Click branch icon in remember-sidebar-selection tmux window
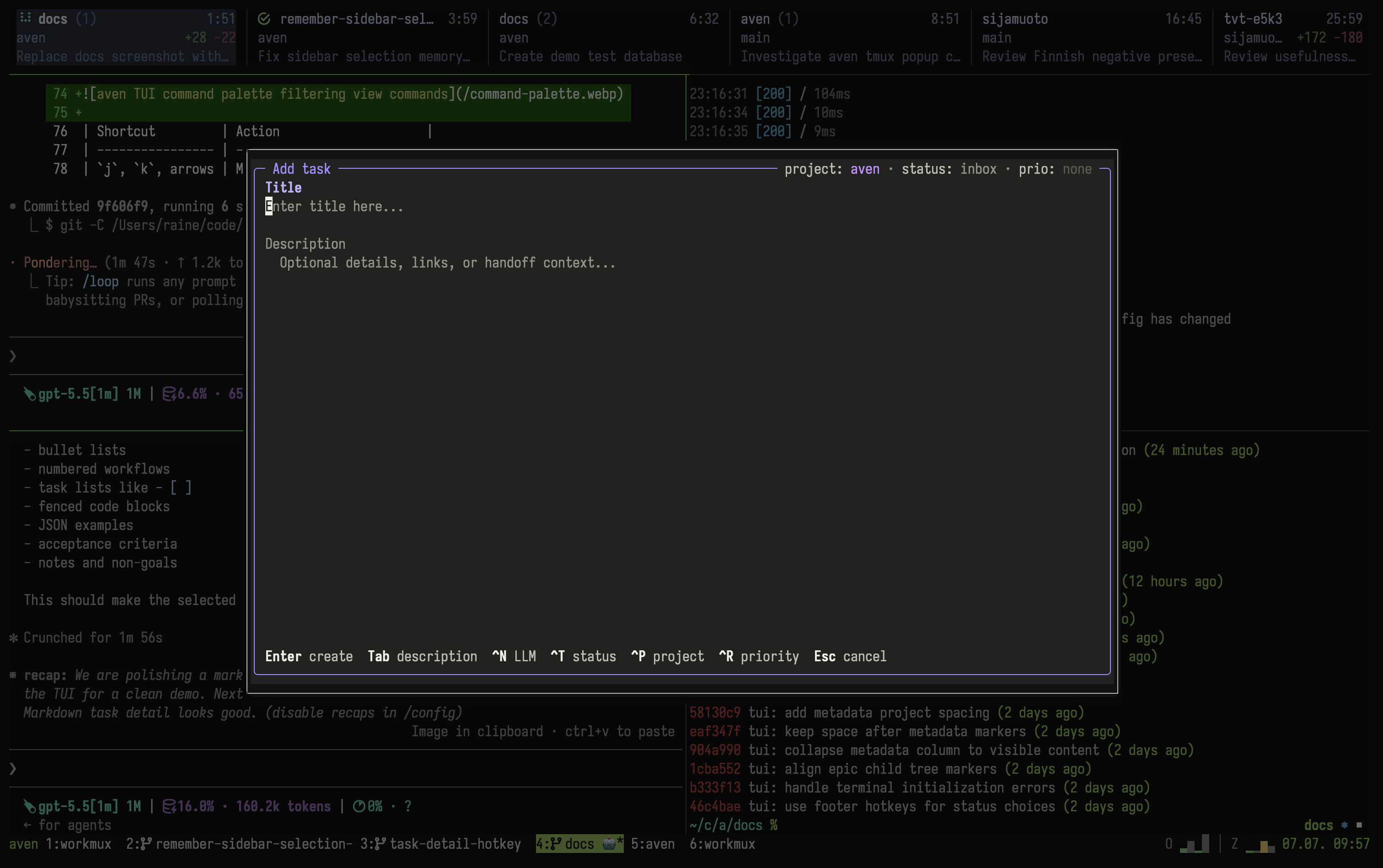 [x=146, y=844]
